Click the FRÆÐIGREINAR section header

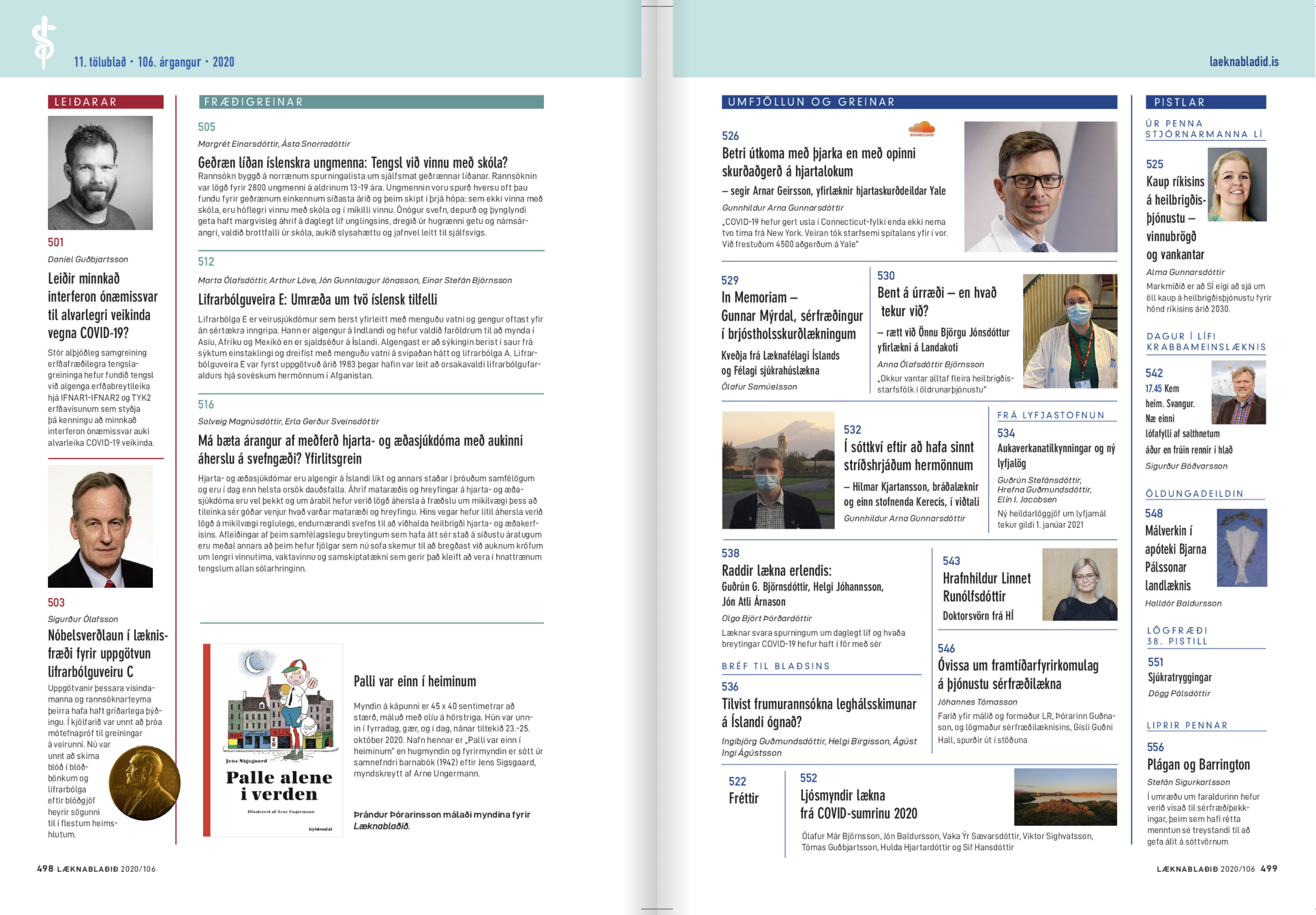pyautogui.click(x=371, y=101)
